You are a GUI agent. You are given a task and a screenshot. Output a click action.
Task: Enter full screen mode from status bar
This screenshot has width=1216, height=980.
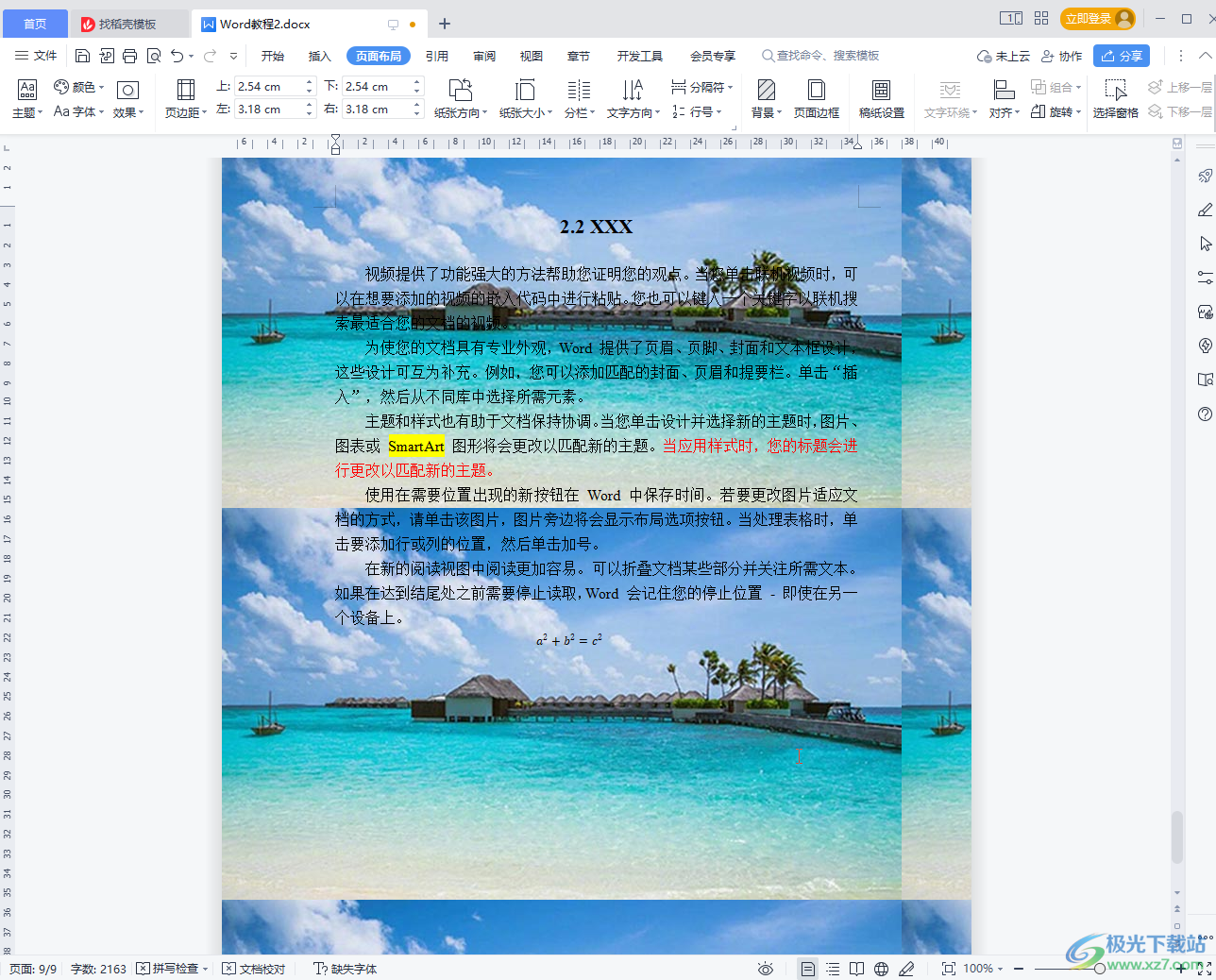pos(1205,969)
